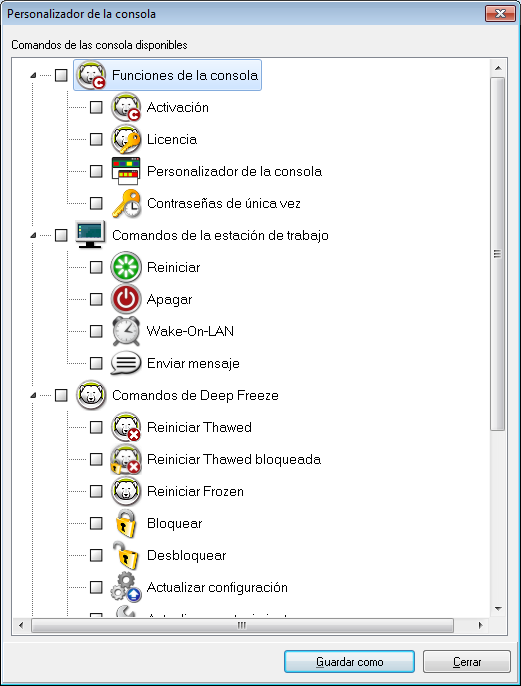Collapse the Funciones de la consola node
This screenshot has height=686, width=521.
click(33, 75)
